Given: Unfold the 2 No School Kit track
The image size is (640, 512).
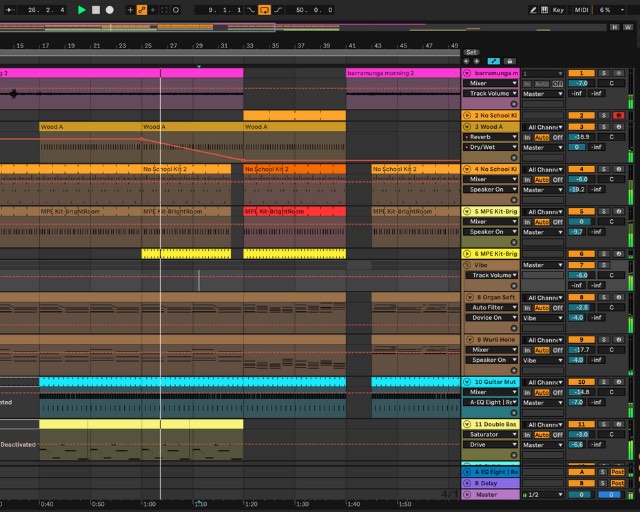Looking at the screenshot, I should point(467,116).
